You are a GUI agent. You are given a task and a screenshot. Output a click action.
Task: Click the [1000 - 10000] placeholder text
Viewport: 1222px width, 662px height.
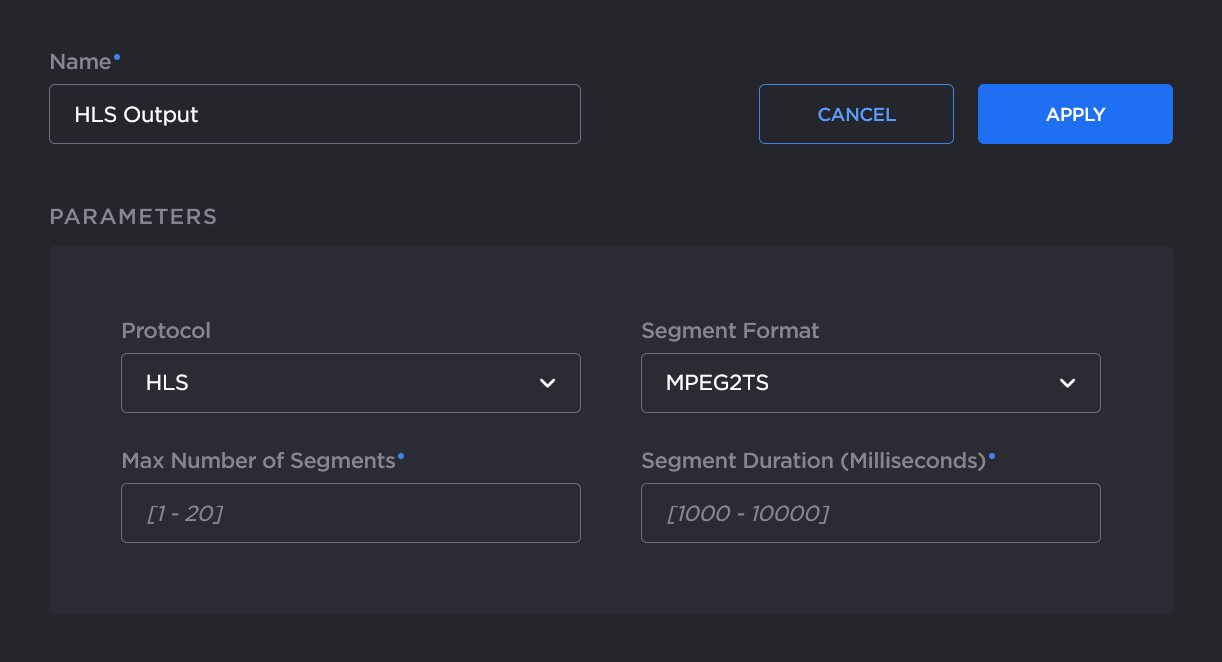point(748,514)
